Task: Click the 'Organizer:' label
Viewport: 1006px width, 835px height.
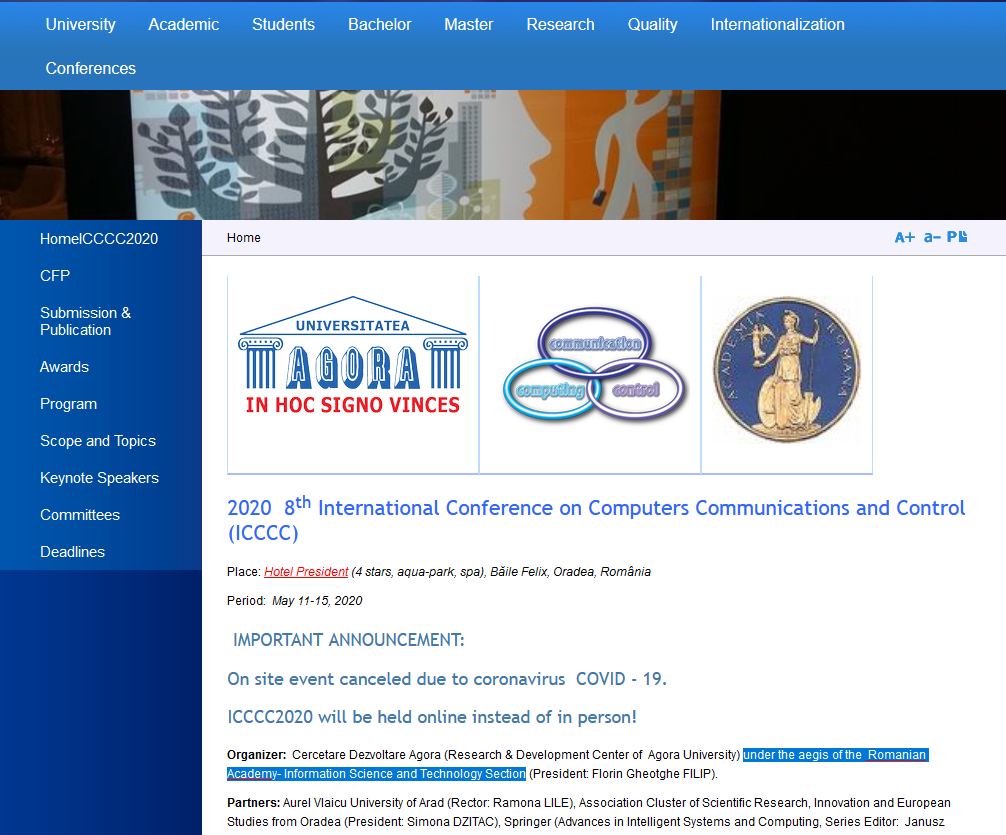Action: pos(257,755)
